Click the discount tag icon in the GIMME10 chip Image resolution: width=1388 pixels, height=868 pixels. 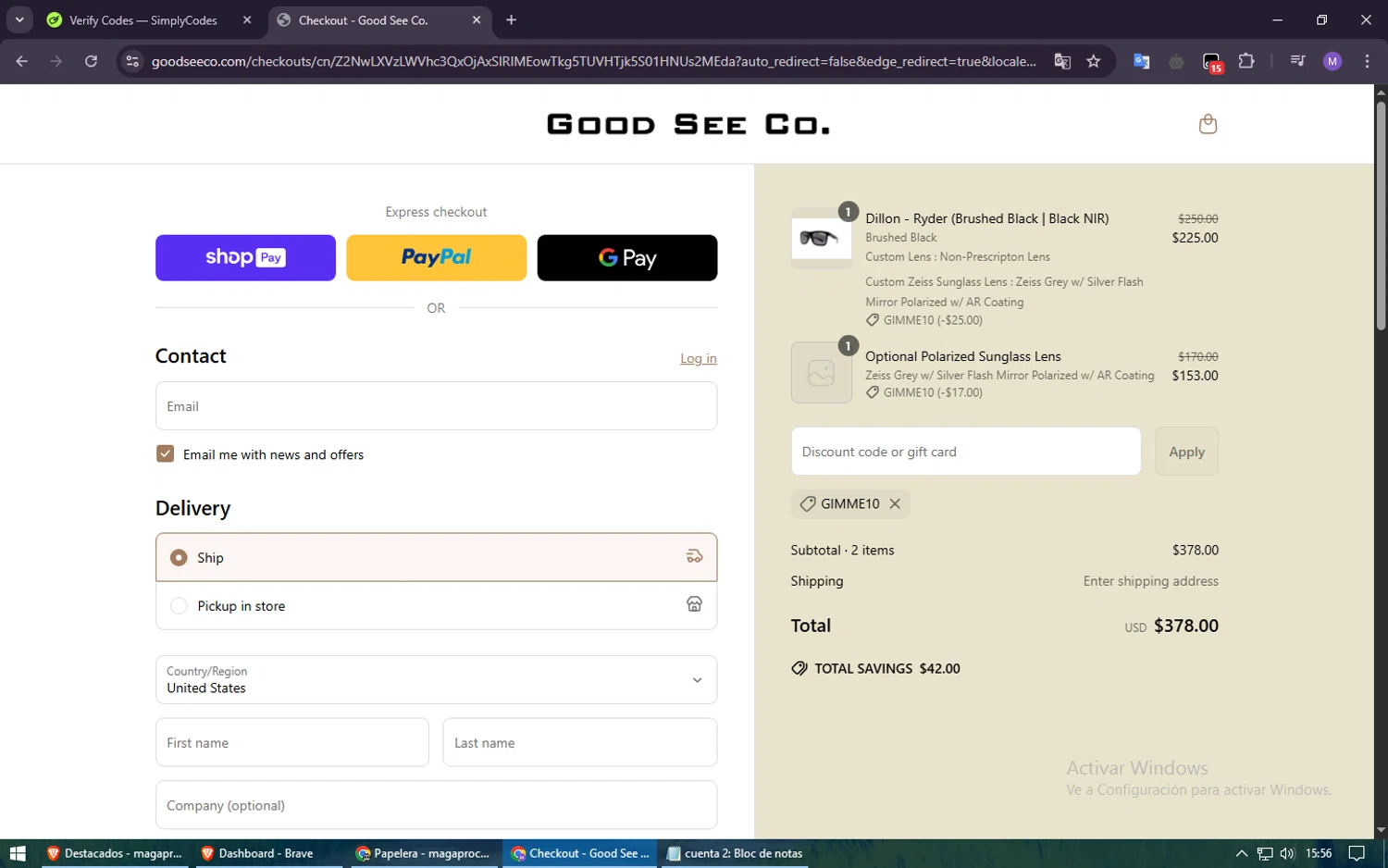(808, 503)
